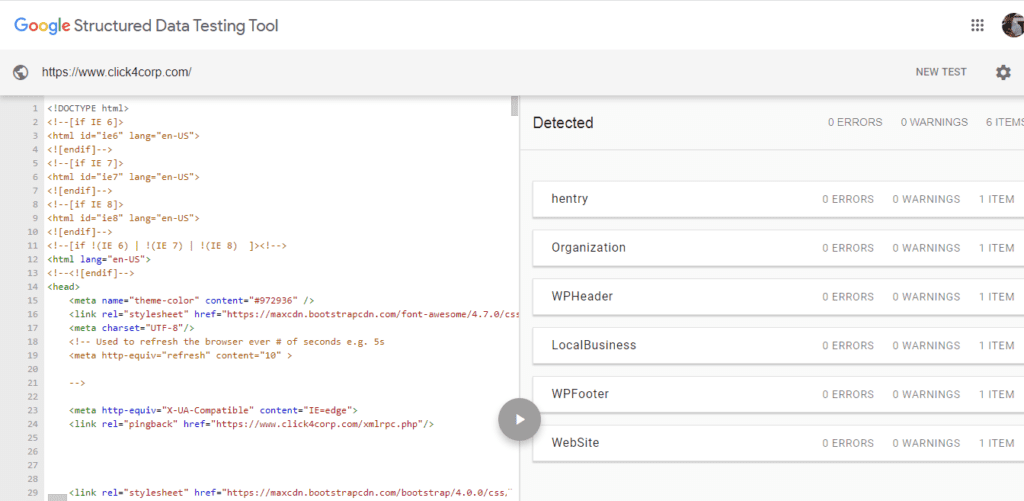Click the 1 ITEM text in Organization row

coord(997,248)
